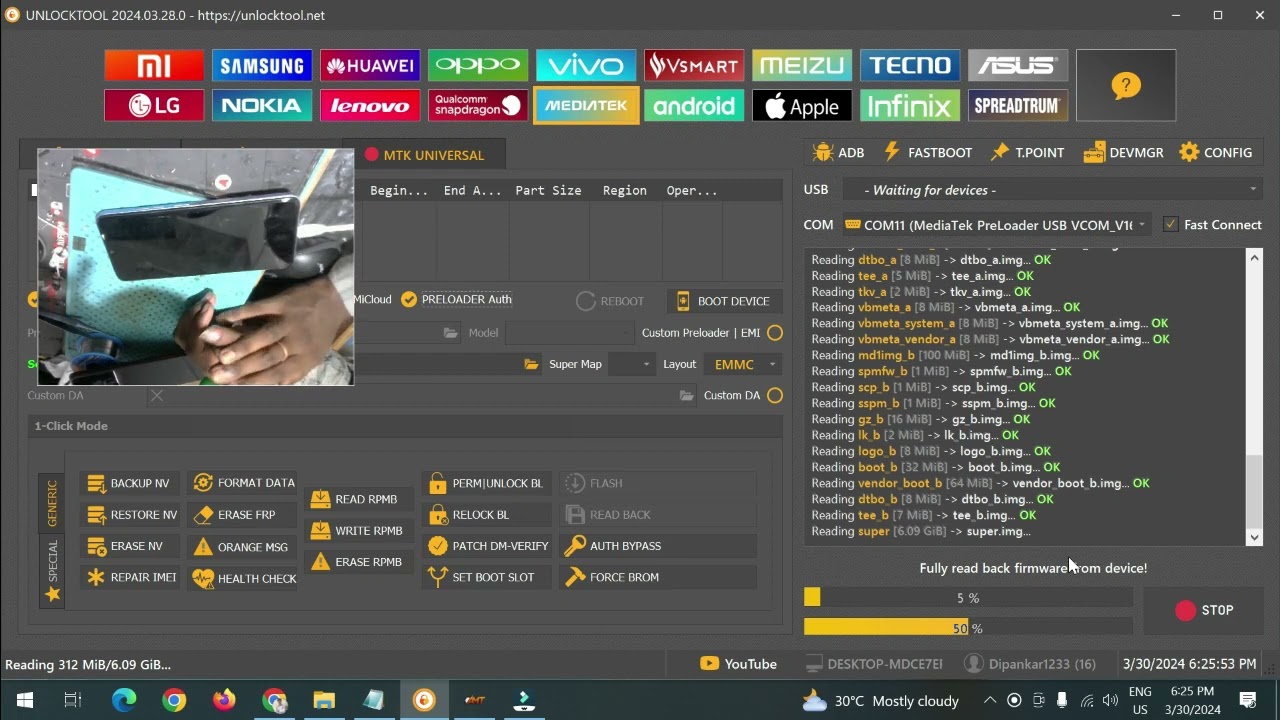Browse folder icon left of Model field

[451, 333]
